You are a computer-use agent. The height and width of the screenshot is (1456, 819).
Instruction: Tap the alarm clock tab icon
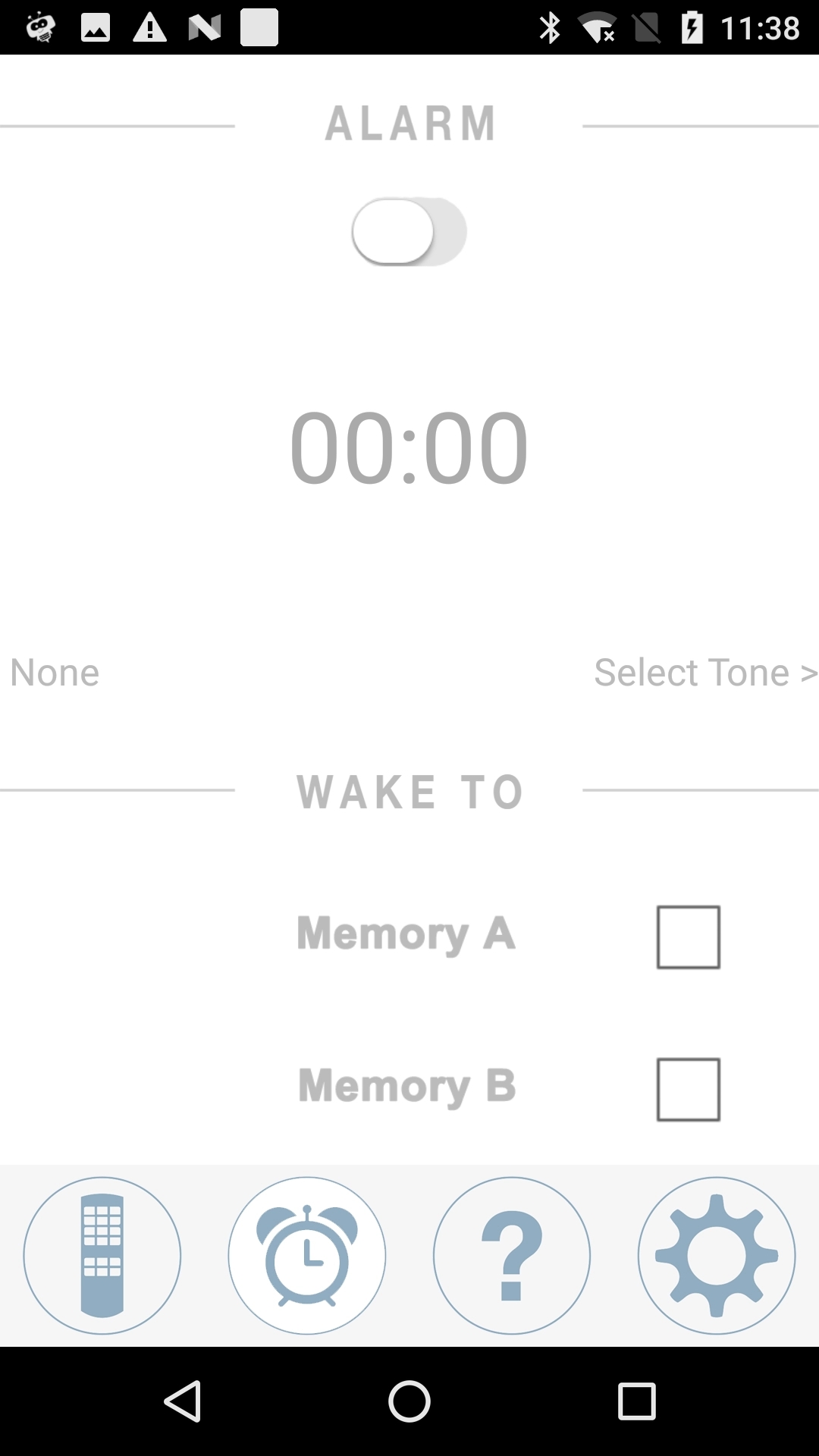pyautogui.click(x=307, y=1255)
